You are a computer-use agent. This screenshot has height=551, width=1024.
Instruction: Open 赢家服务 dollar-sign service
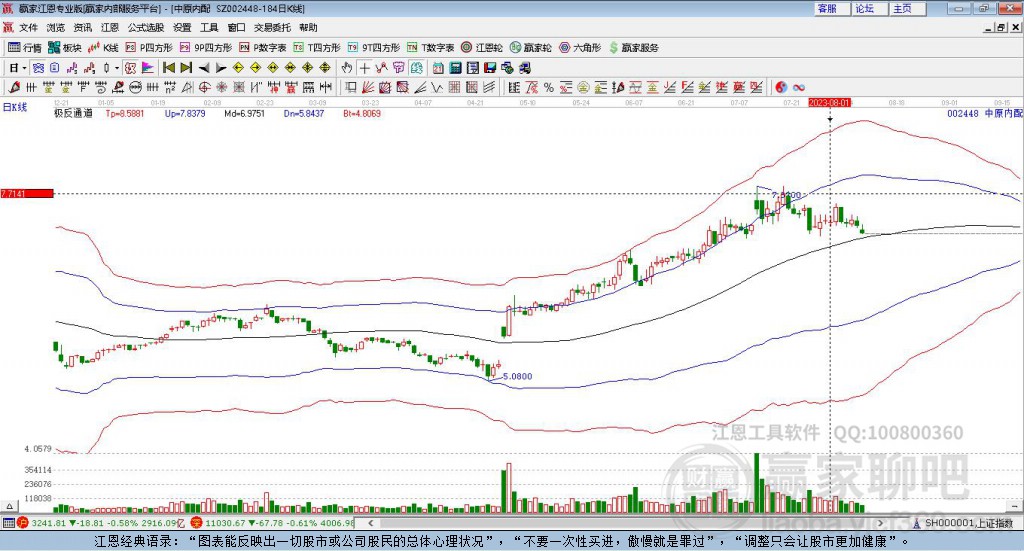click(633, 48)
